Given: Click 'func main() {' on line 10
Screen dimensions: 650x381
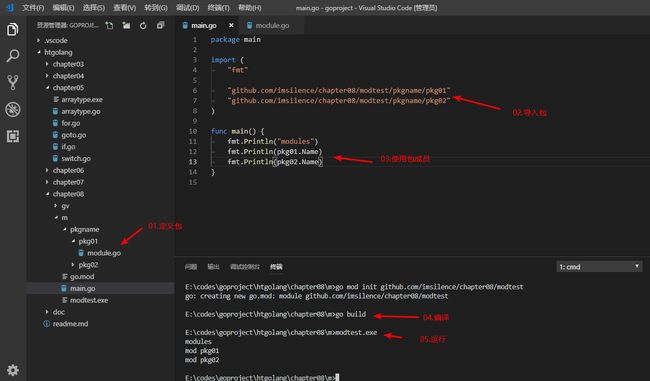Looking at the screenshot, I should click(x=237, y=131).
